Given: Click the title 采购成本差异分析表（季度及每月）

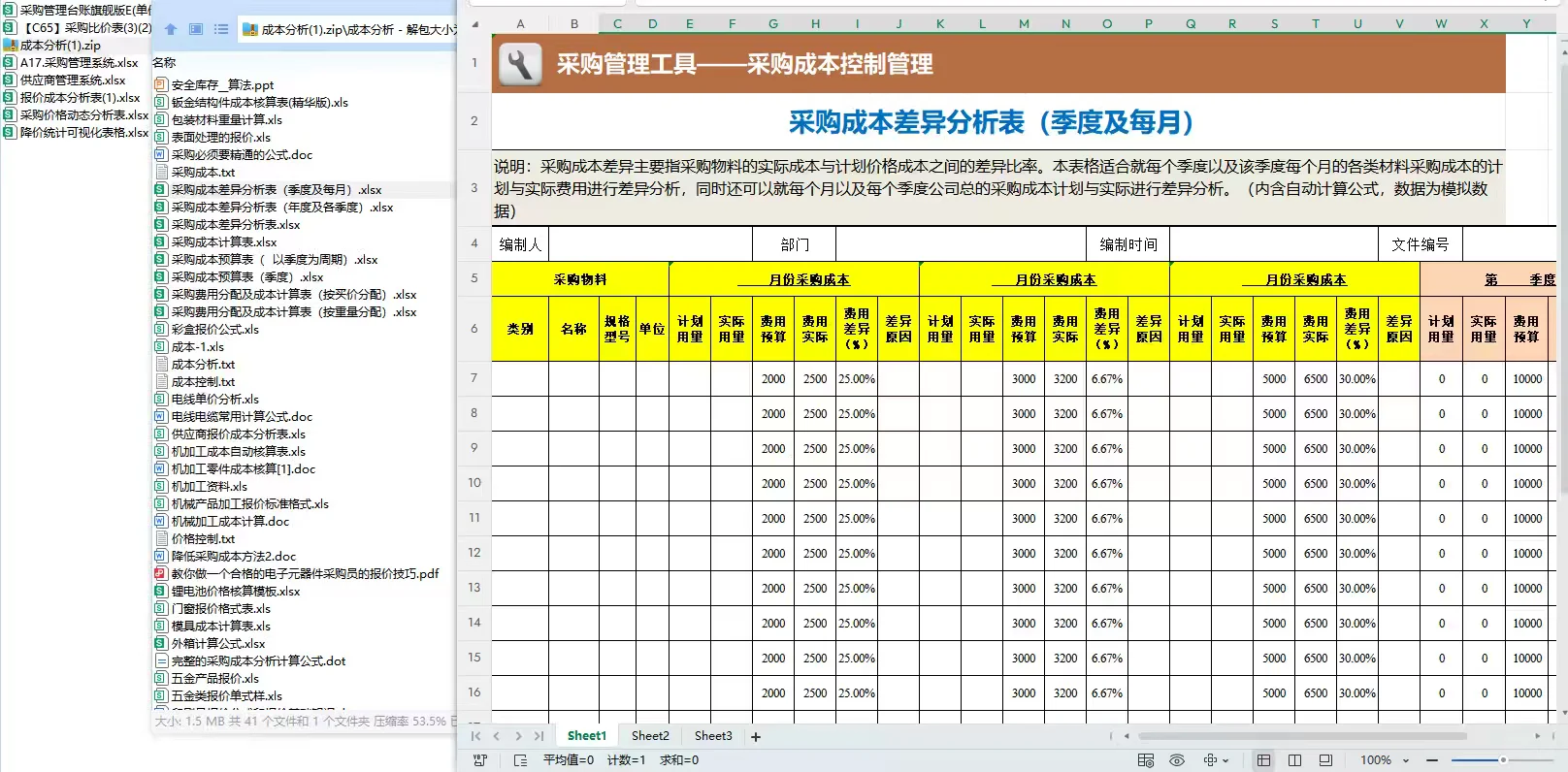Looking at the screenshot, I should click(991, 122).
